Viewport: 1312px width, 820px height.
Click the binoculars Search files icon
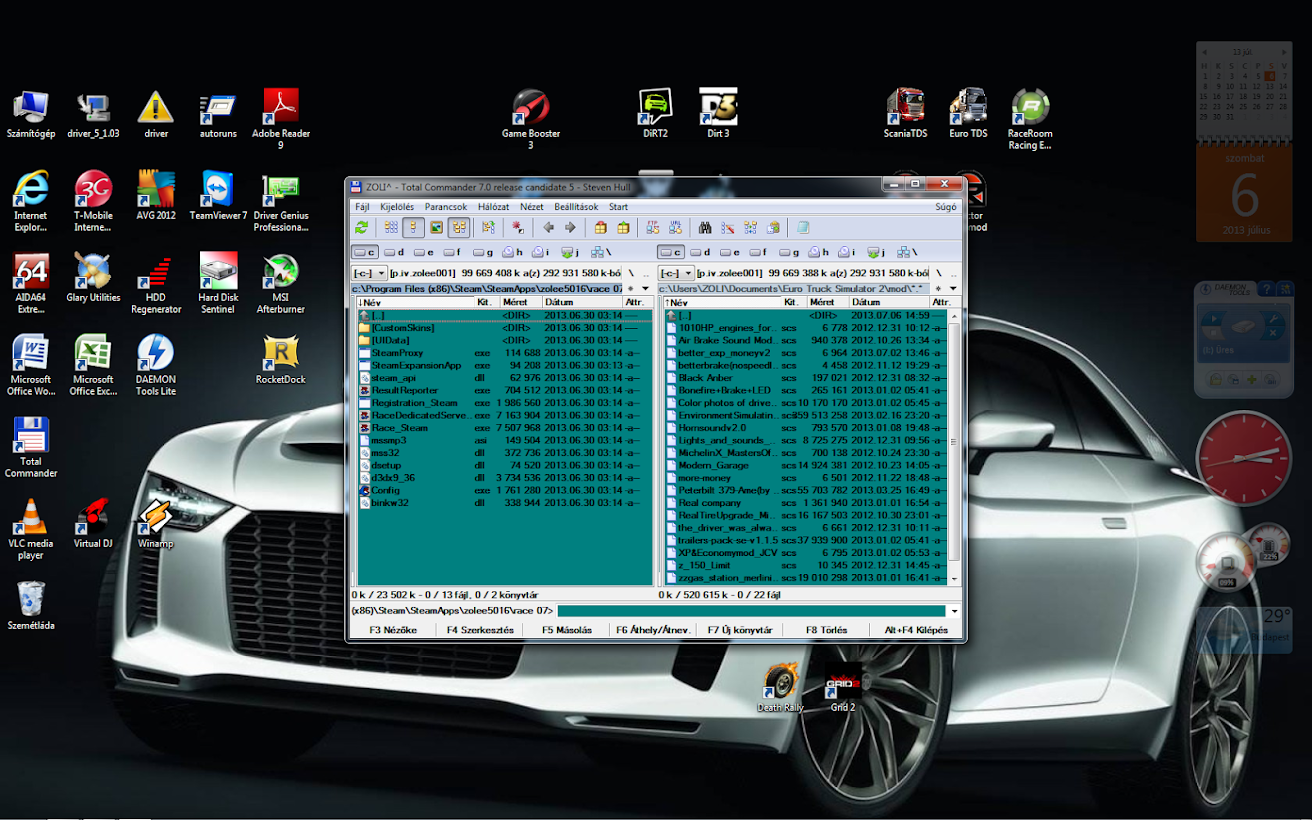705,228
